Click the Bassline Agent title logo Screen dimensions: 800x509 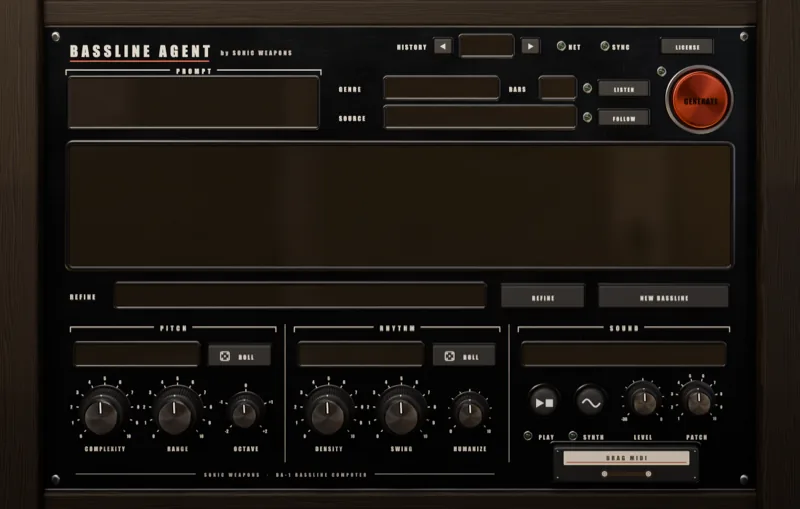point(140,52)
